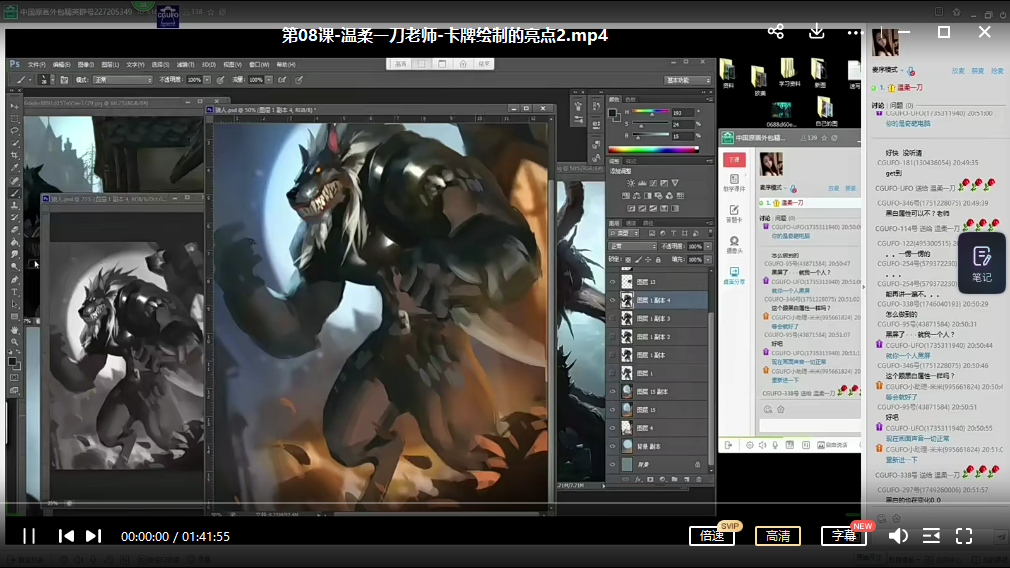Click the H hue slider in Color panel
1010x568 pixels.
tap(651, 112)
